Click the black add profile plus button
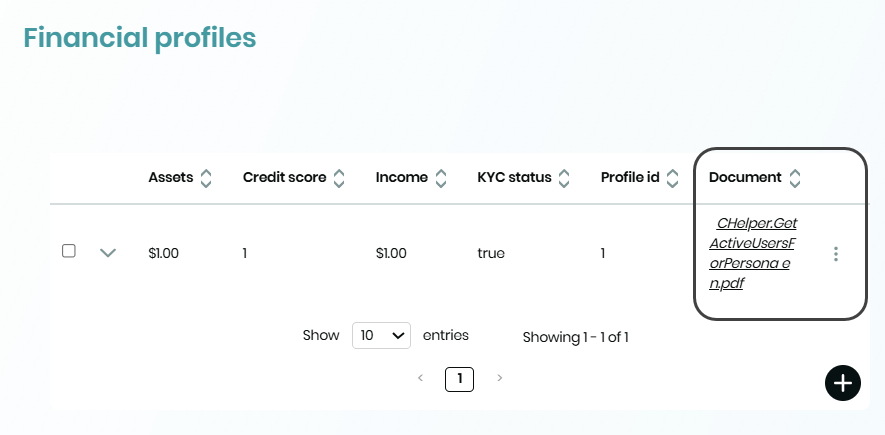 (x=843, y=382)
